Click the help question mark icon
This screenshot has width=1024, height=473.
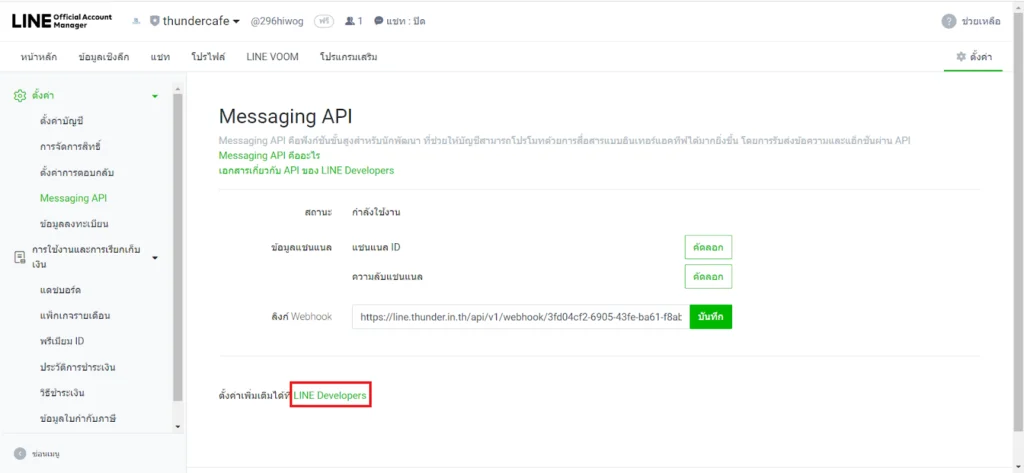pos(948,21)
